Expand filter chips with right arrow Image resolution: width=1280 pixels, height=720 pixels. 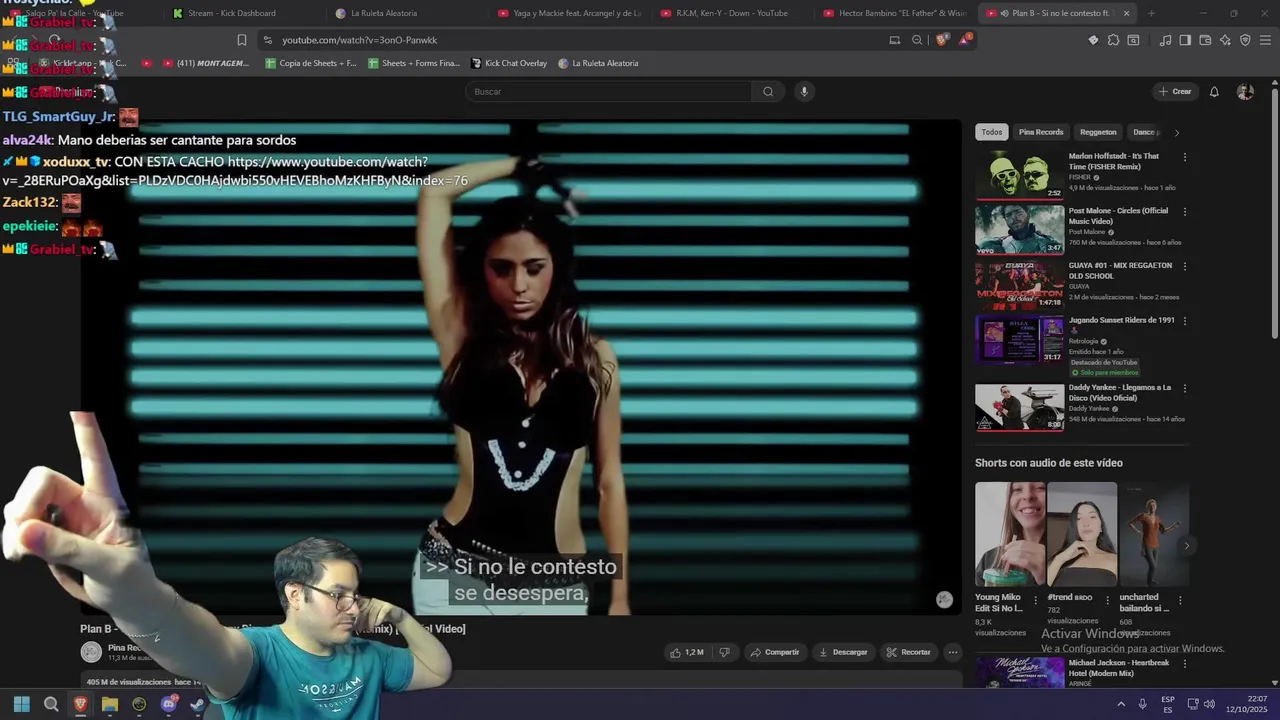point(1176,132)
